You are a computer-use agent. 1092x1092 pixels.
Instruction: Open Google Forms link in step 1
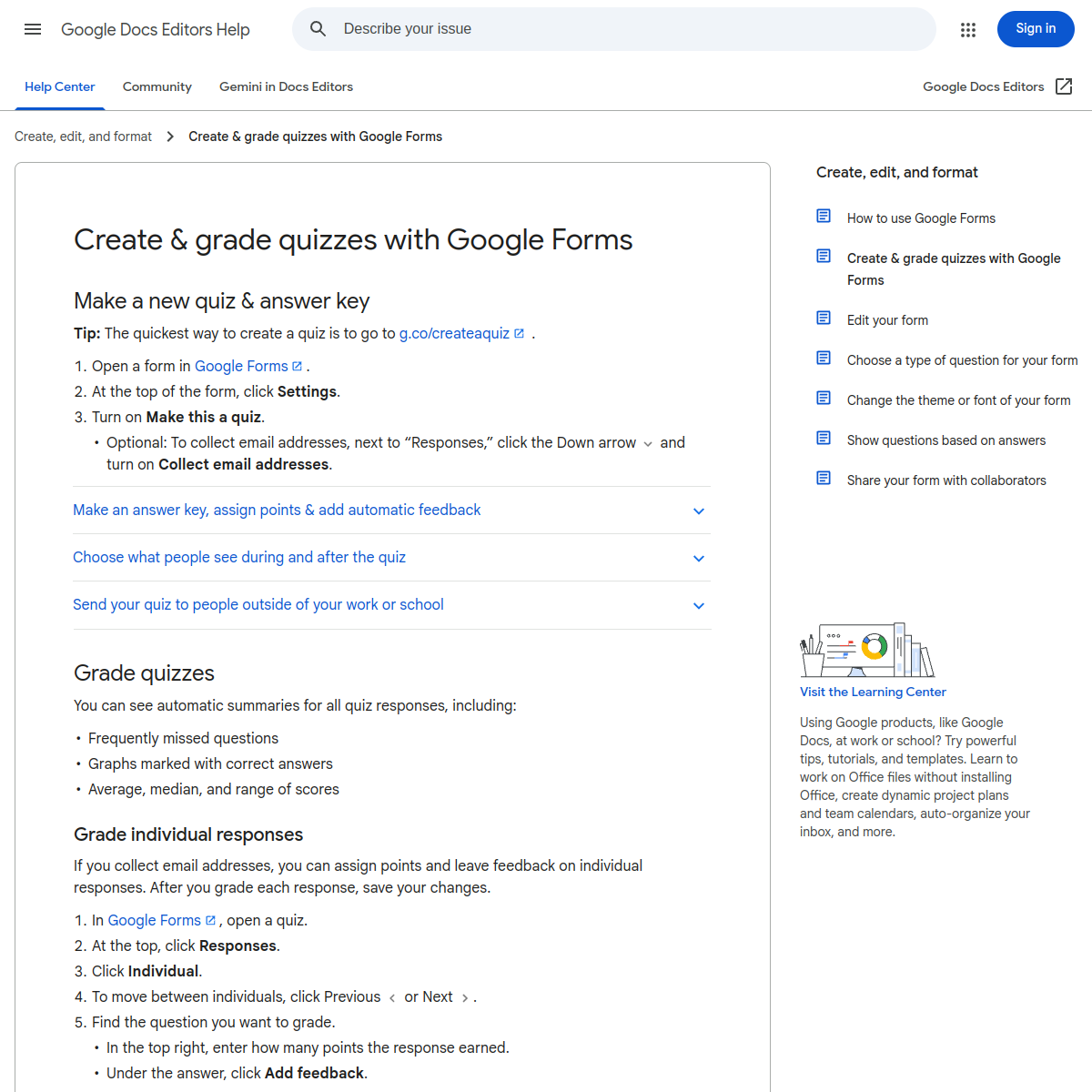[x=241, y=366]
